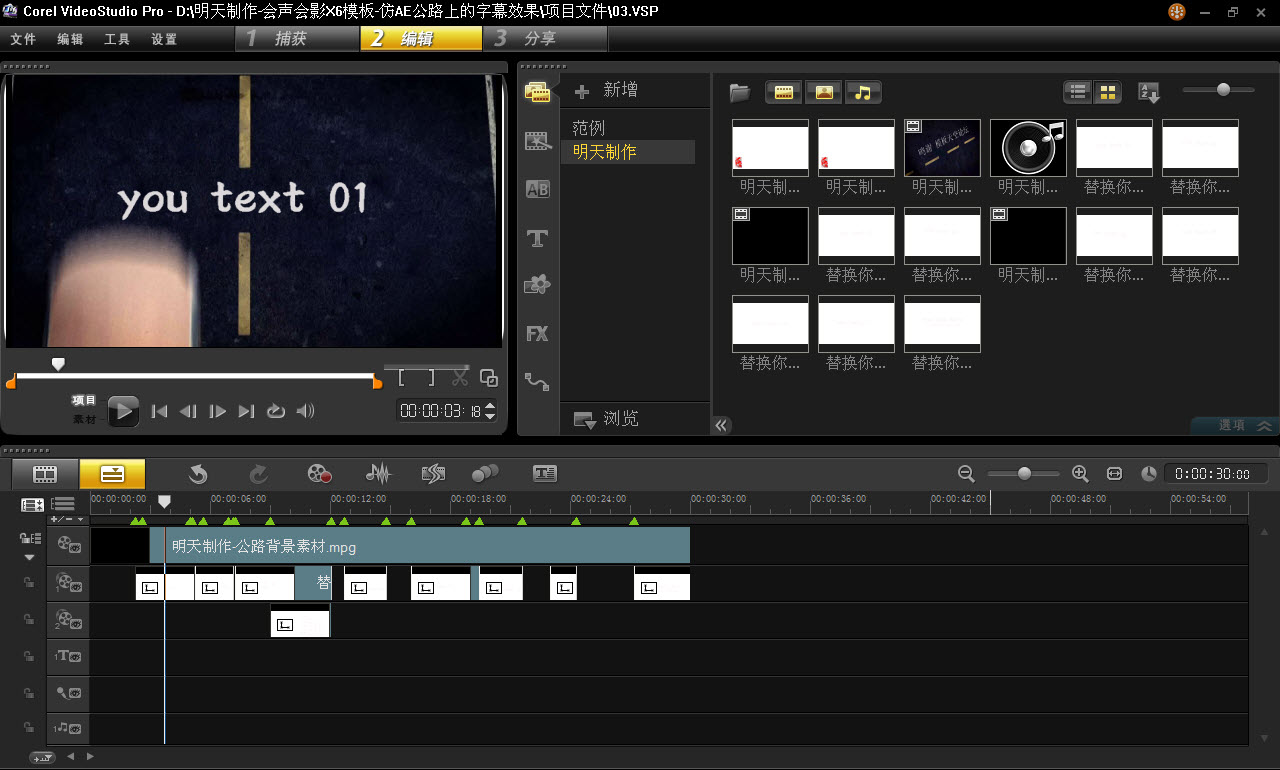Click the sort library A-Z icon
1280x770 pixels.
1149,93
